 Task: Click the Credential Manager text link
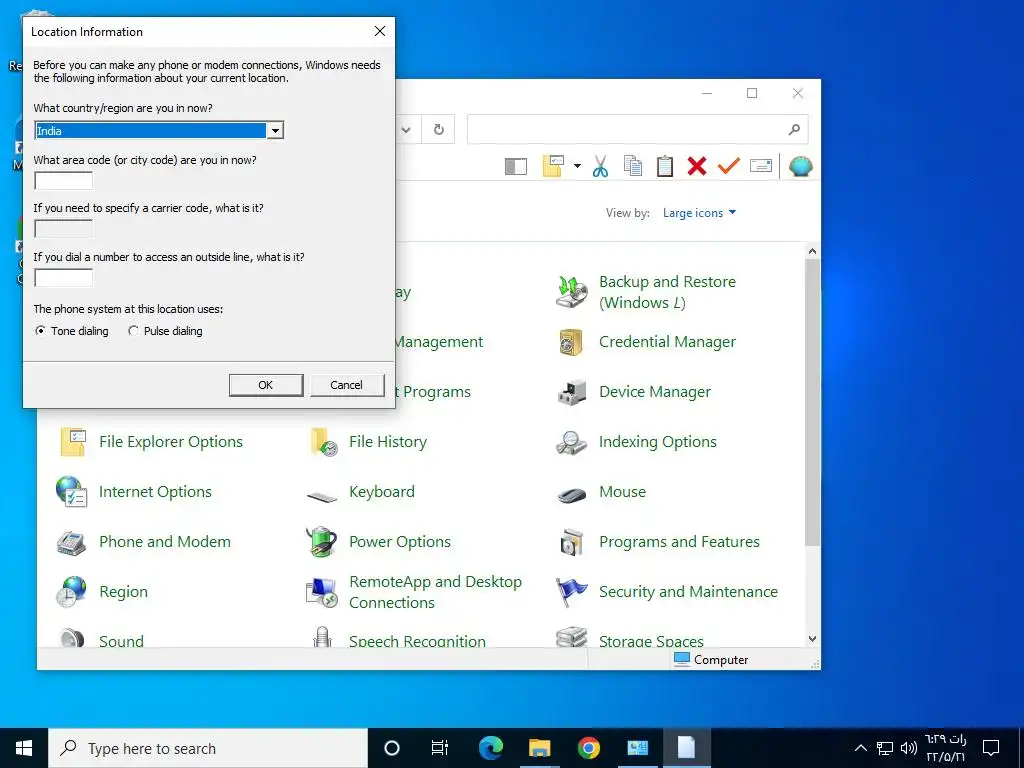[x=667, y=342]
